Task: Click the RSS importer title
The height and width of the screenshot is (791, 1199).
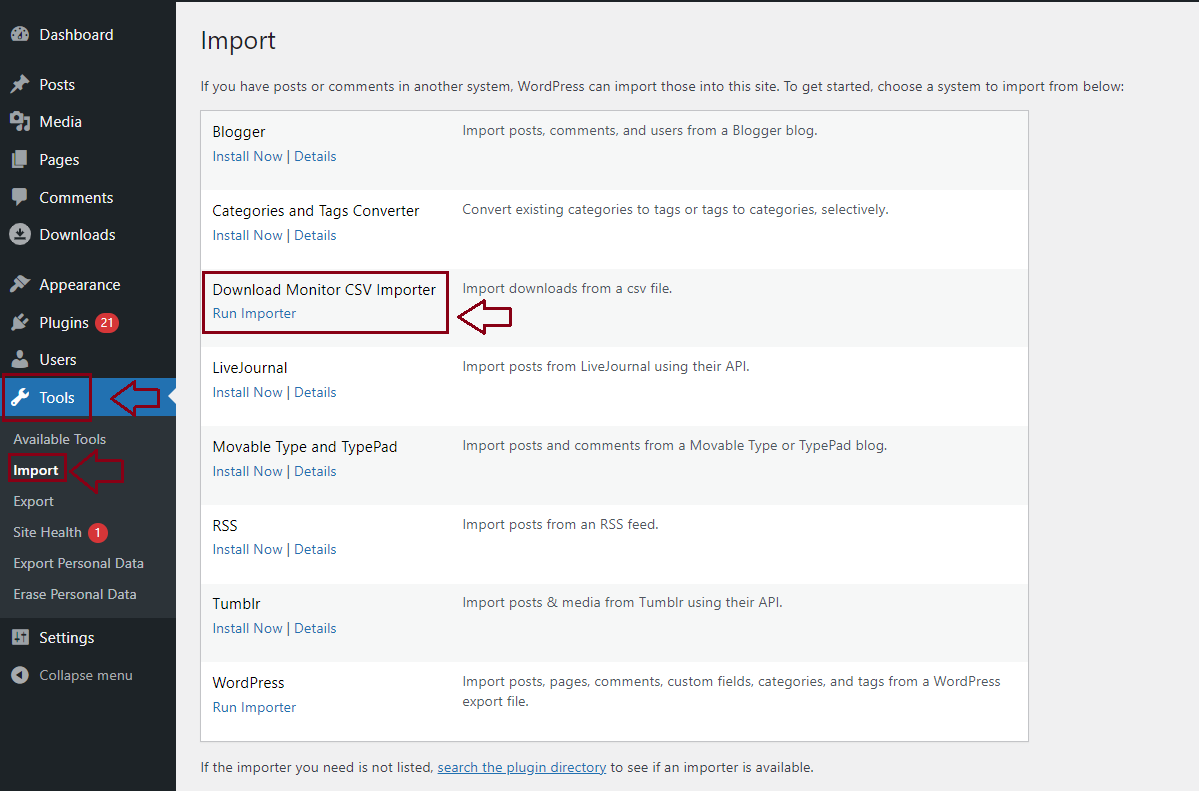Action: (x=225, y=526)
